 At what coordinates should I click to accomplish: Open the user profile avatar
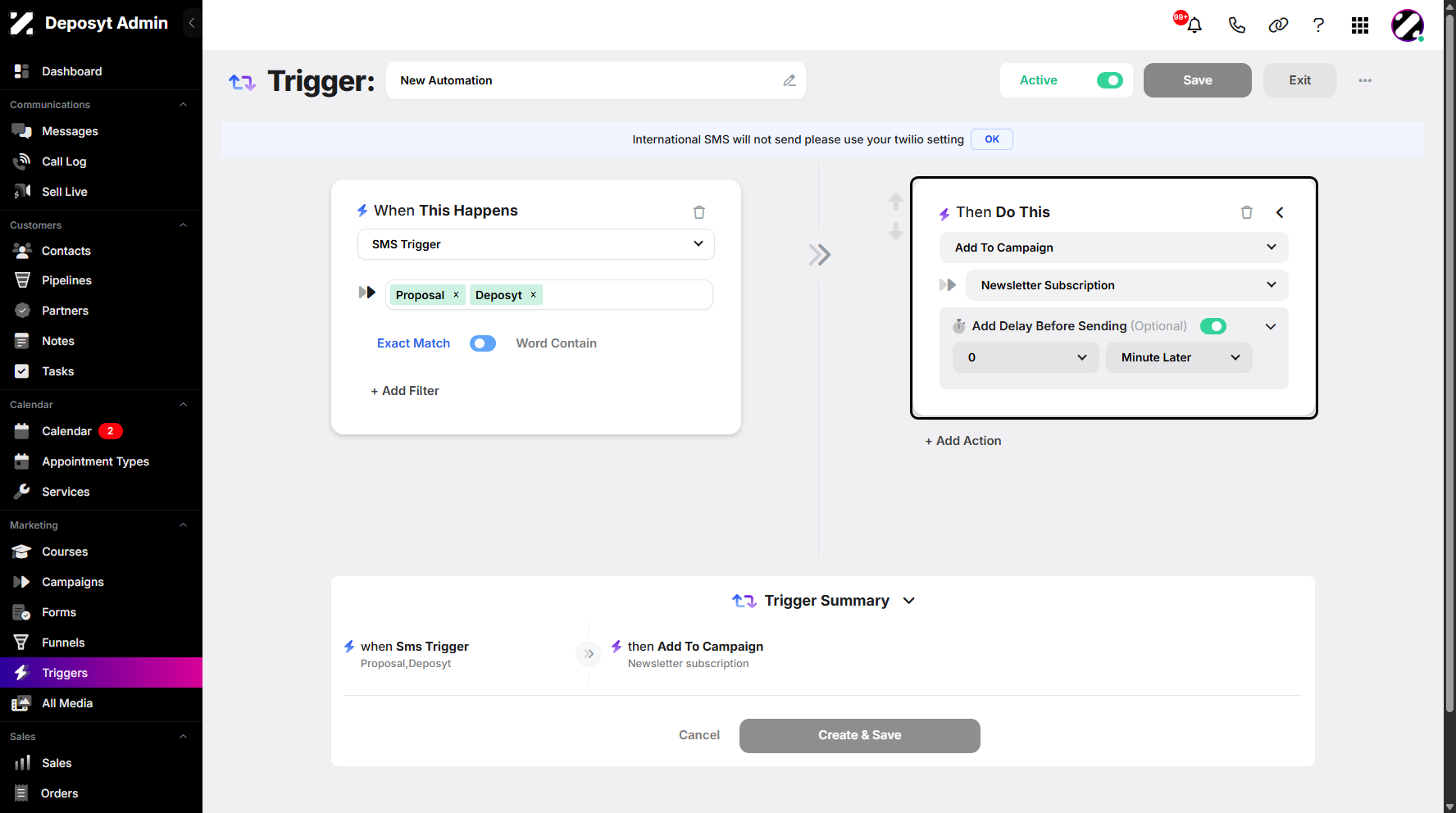pos(1408,25)
